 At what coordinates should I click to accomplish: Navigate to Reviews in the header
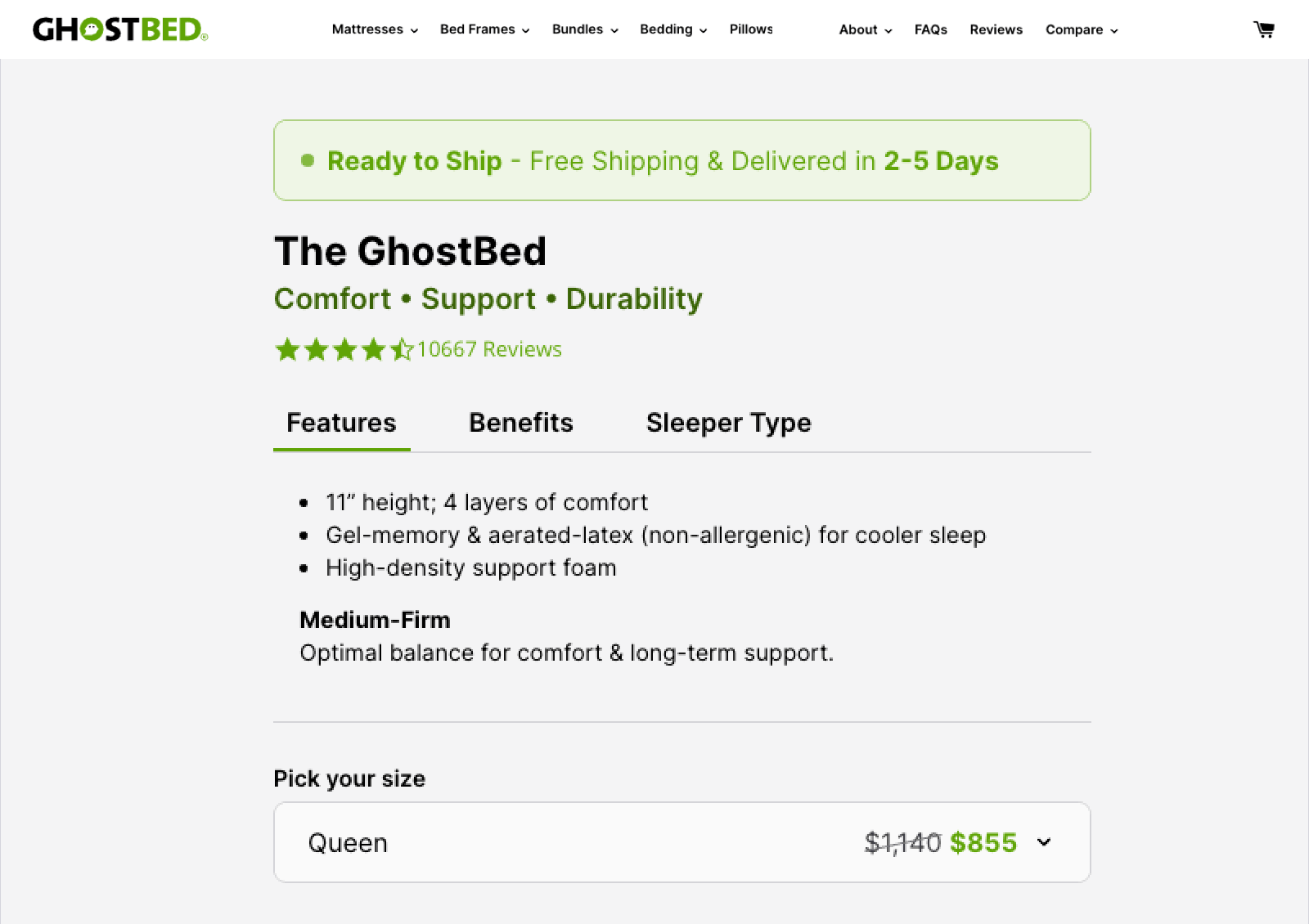point(996,30)
